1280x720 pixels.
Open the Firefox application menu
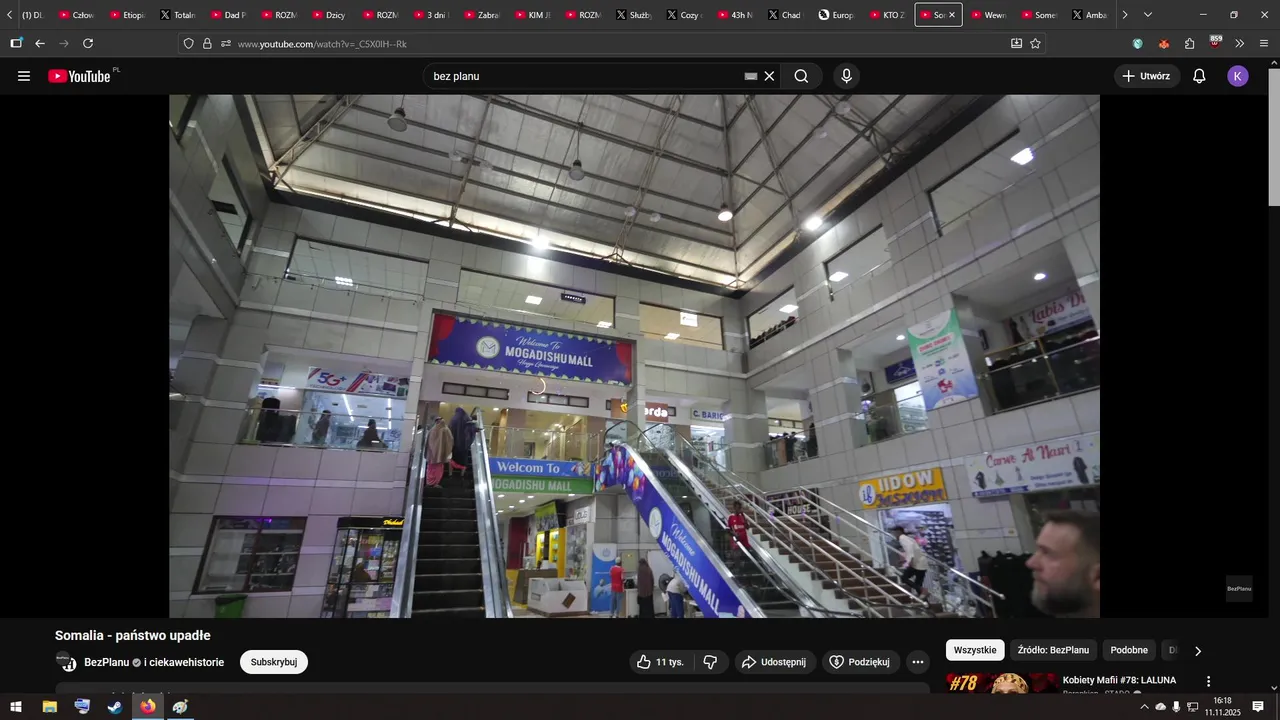(1264, 44)
